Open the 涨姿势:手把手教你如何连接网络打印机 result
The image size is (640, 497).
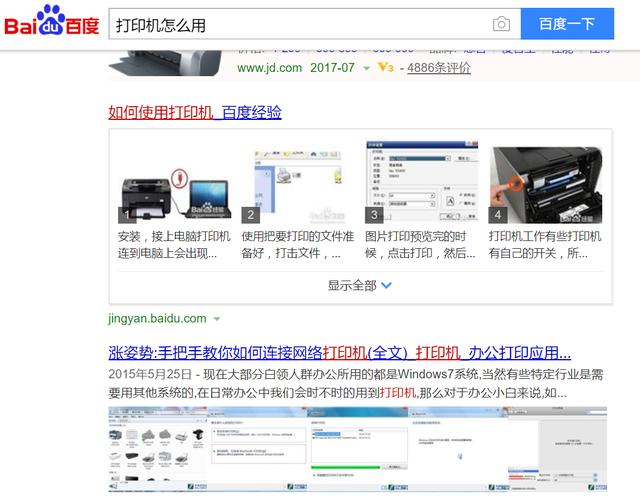340,353
